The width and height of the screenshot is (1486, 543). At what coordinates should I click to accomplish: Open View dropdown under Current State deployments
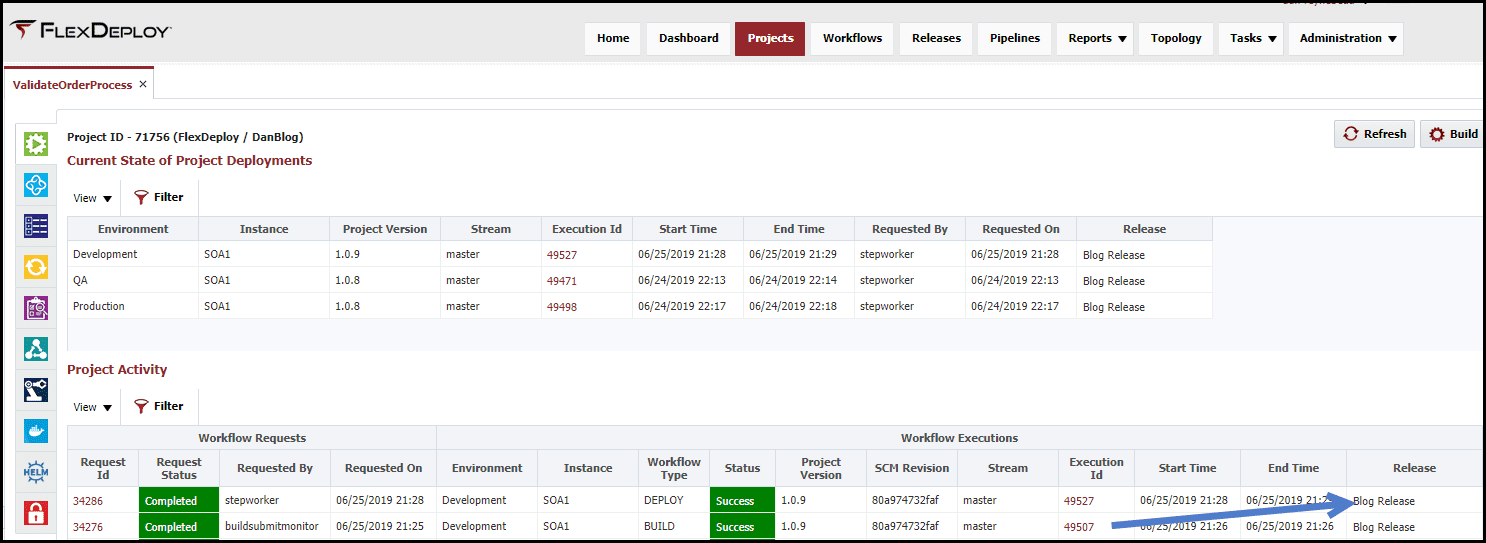[92, 198]
